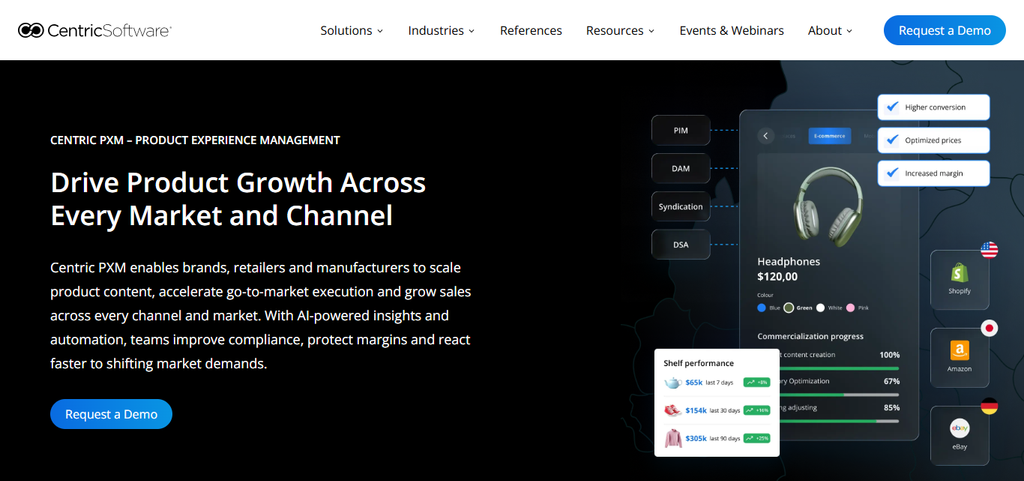
Task: Click the Centric Software logo
Action: click(x=95, y=30)
